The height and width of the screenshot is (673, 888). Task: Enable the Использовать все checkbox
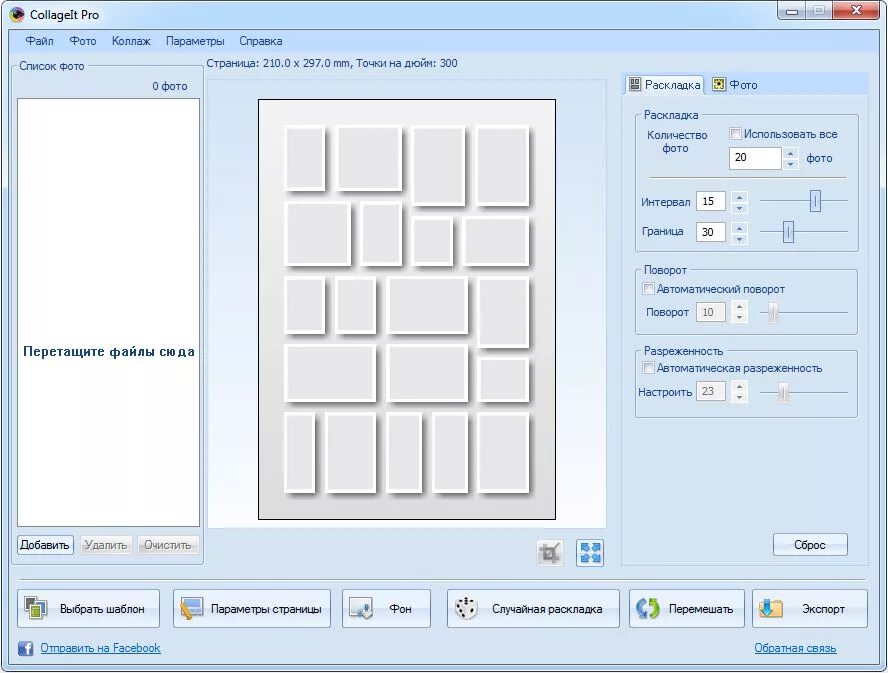point(735,134)
